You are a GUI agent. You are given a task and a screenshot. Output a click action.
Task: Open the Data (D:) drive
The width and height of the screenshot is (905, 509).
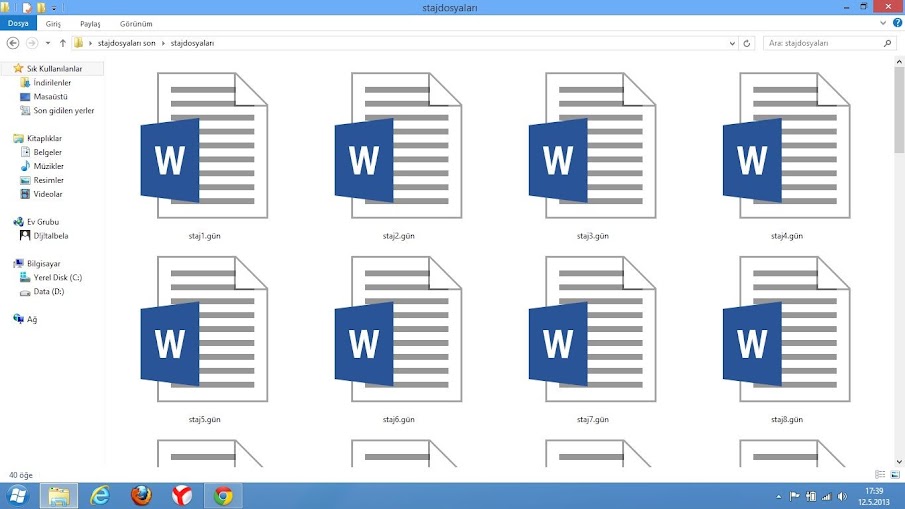pyautogui.click(x=48, y=291)
